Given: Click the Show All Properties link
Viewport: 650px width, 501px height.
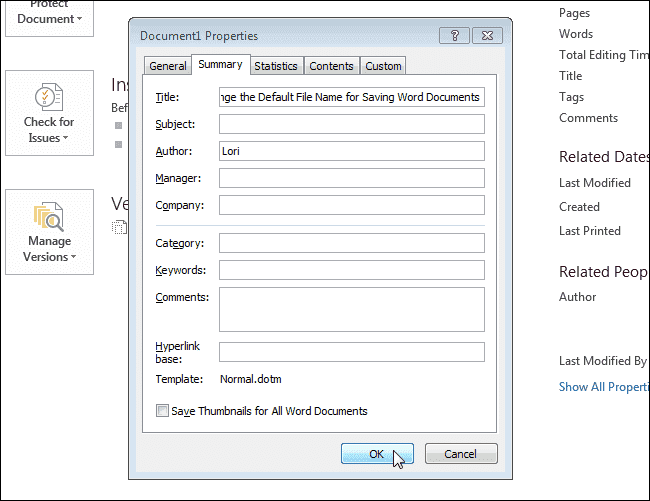Looking at the screenshot, I should tap(603, 386).
